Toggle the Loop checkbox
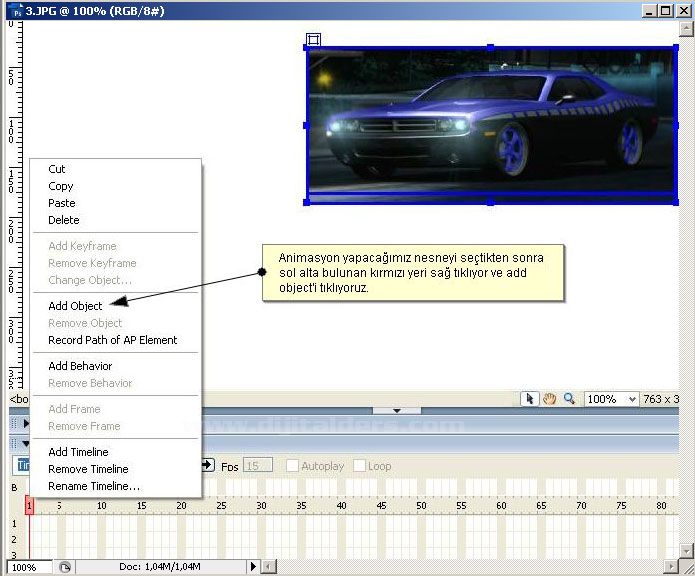Image resolution: width=695 pixels, height=576 pixels. tap(359, 466)
